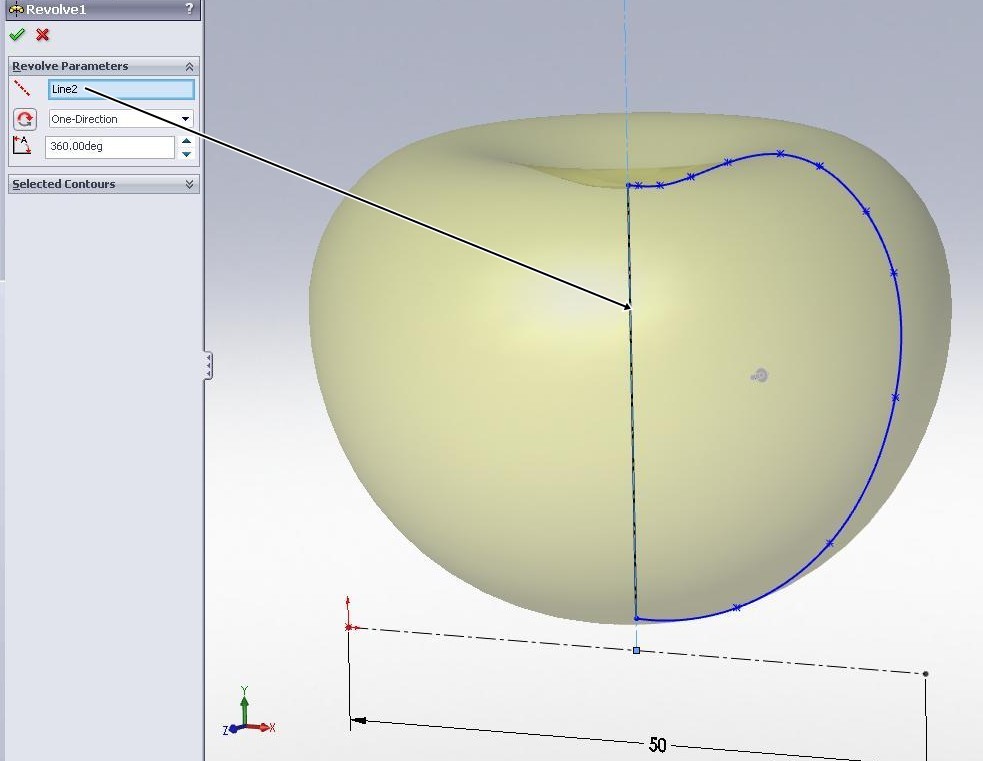Reverse the revolve direction icon button

point(24,119)
